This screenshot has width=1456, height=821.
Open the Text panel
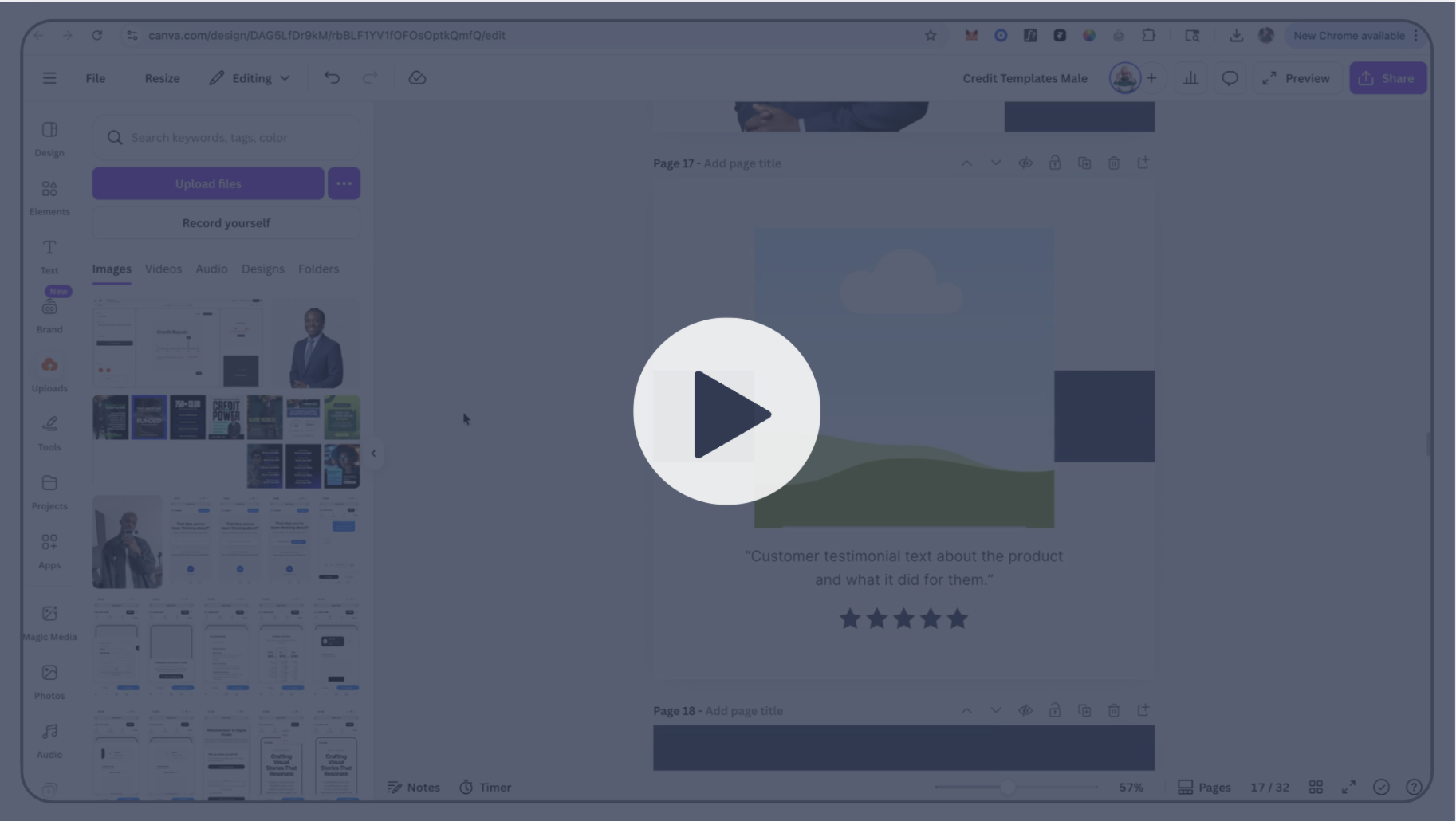coord(49,255)
